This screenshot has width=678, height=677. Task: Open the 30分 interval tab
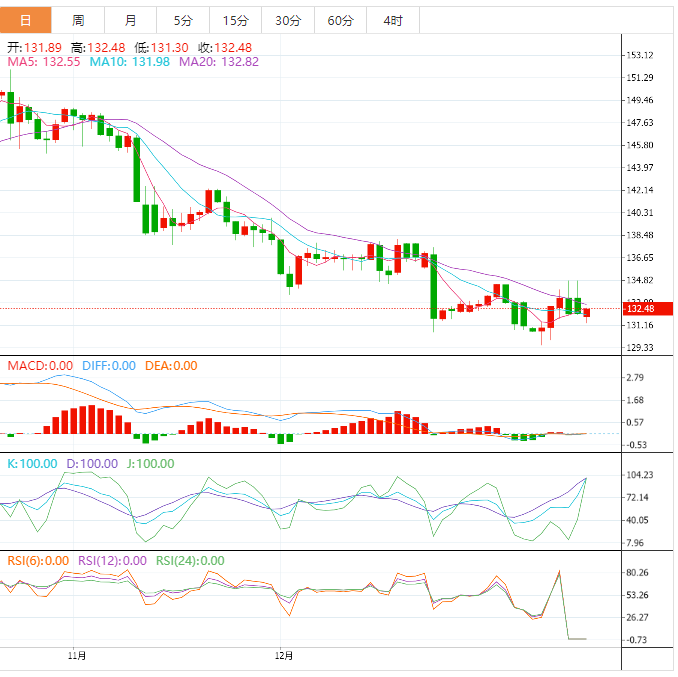tap(288, 20)
